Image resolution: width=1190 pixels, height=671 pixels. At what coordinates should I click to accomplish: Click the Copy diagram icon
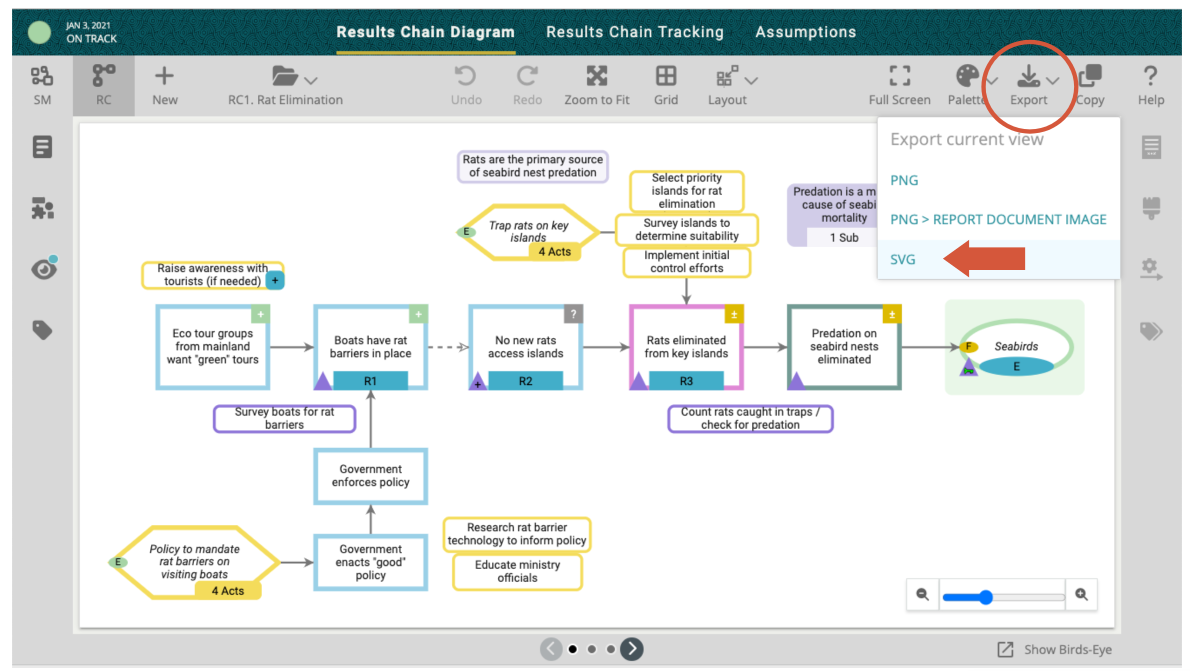coord(1090,84)
